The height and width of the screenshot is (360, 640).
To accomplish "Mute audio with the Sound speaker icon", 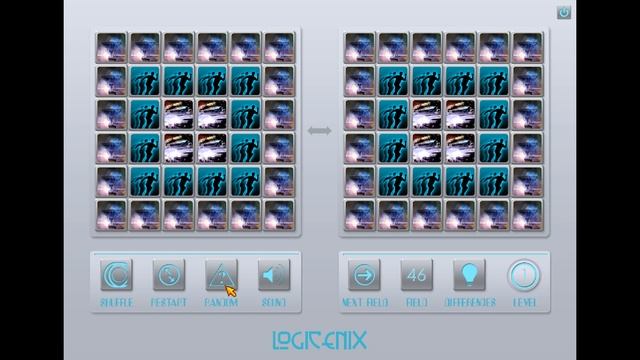I will coord(274,275).
